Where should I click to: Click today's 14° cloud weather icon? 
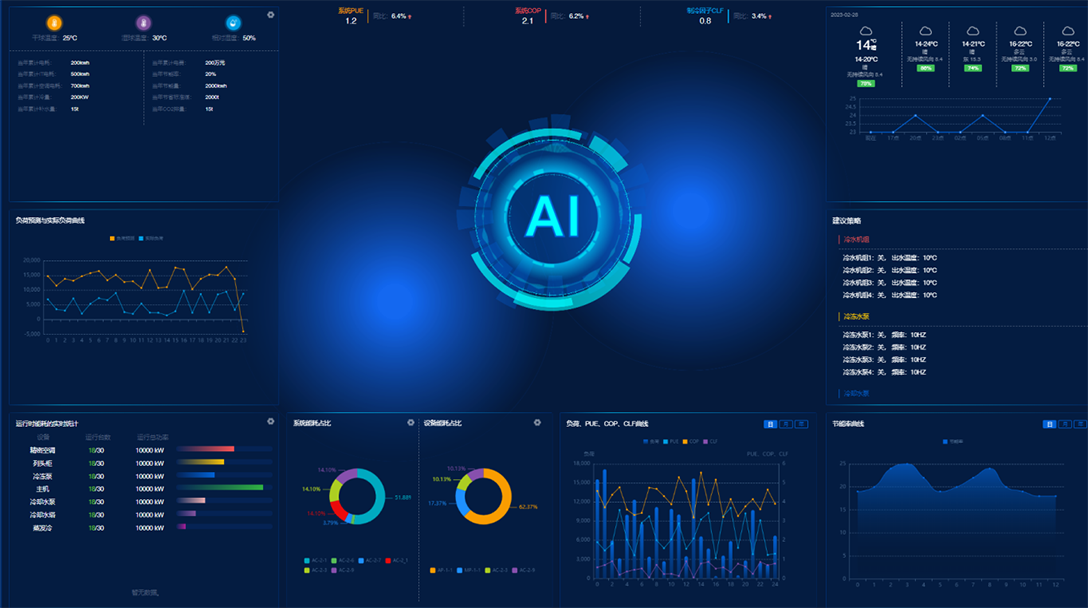[x=866, y=31]
